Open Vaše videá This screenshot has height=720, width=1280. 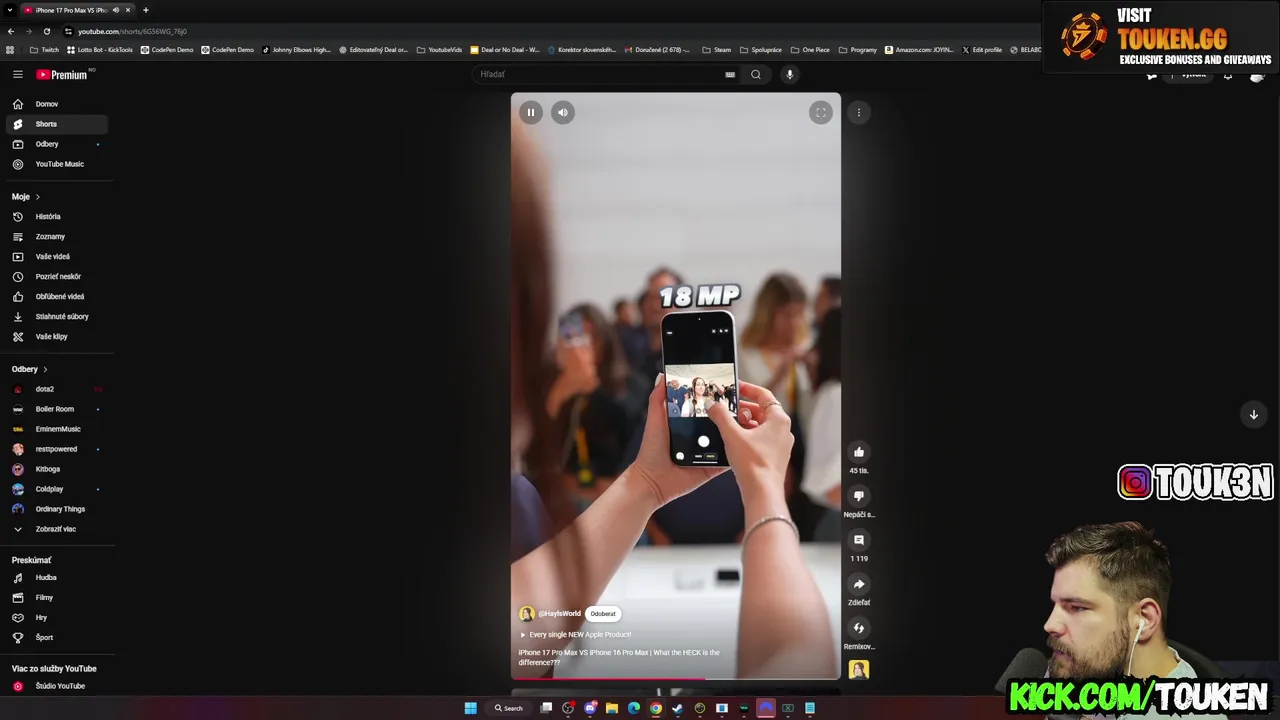(56, 257)
